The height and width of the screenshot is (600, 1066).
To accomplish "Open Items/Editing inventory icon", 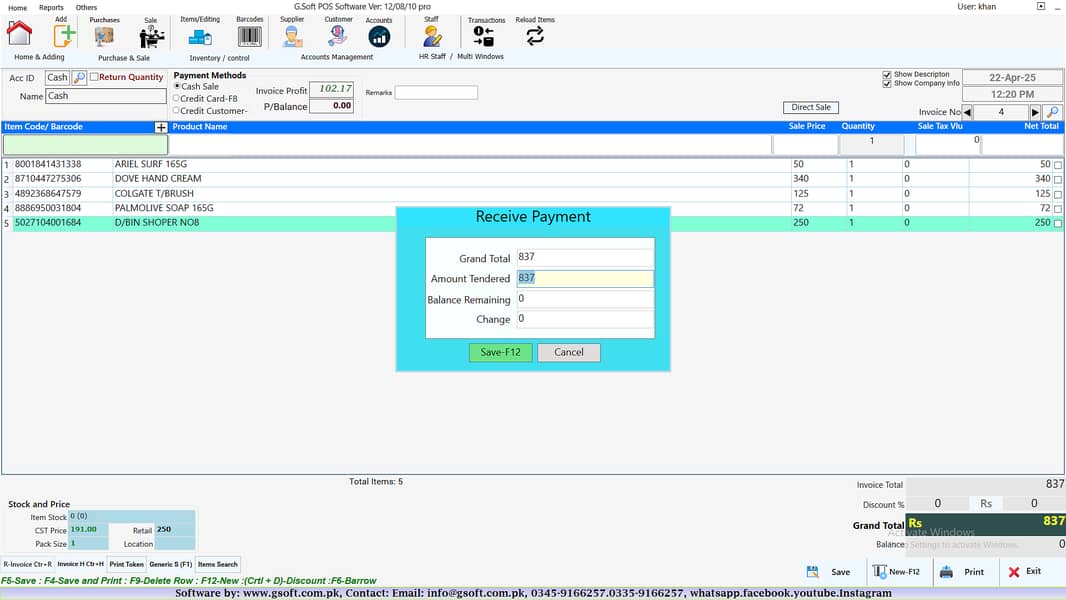I will [200, 37].
